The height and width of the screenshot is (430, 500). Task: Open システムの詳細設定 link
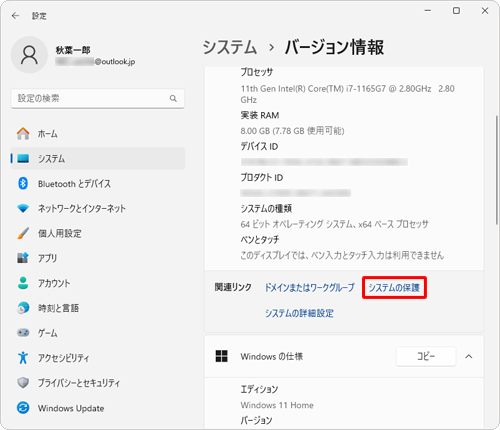point(299,313)
